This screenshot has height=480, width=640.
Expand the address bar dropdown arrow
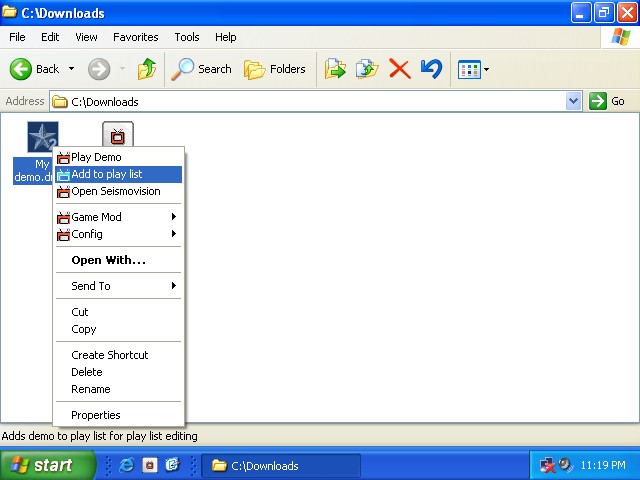point(573,101)
